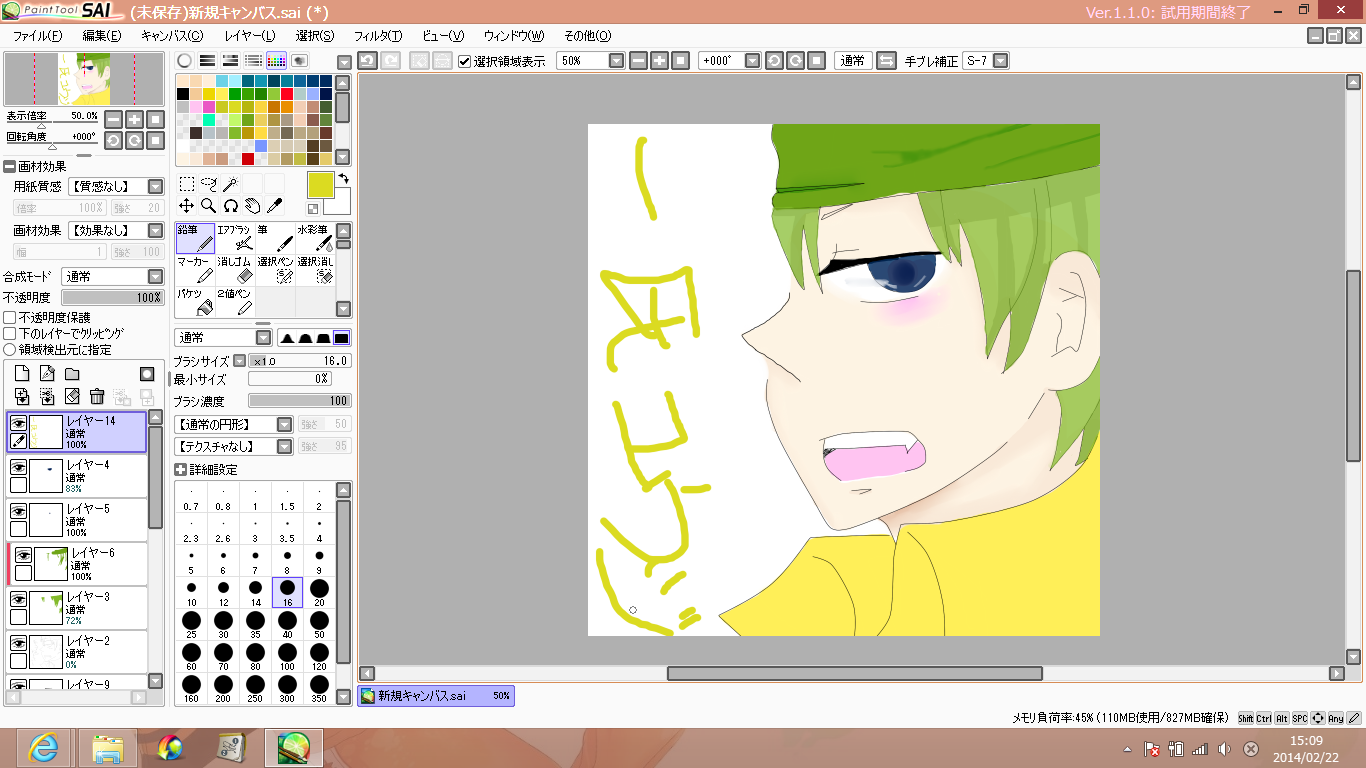Select the hand pan tool
The width and height of the screenshot is (1366, 768).
(x=252, y=206)
